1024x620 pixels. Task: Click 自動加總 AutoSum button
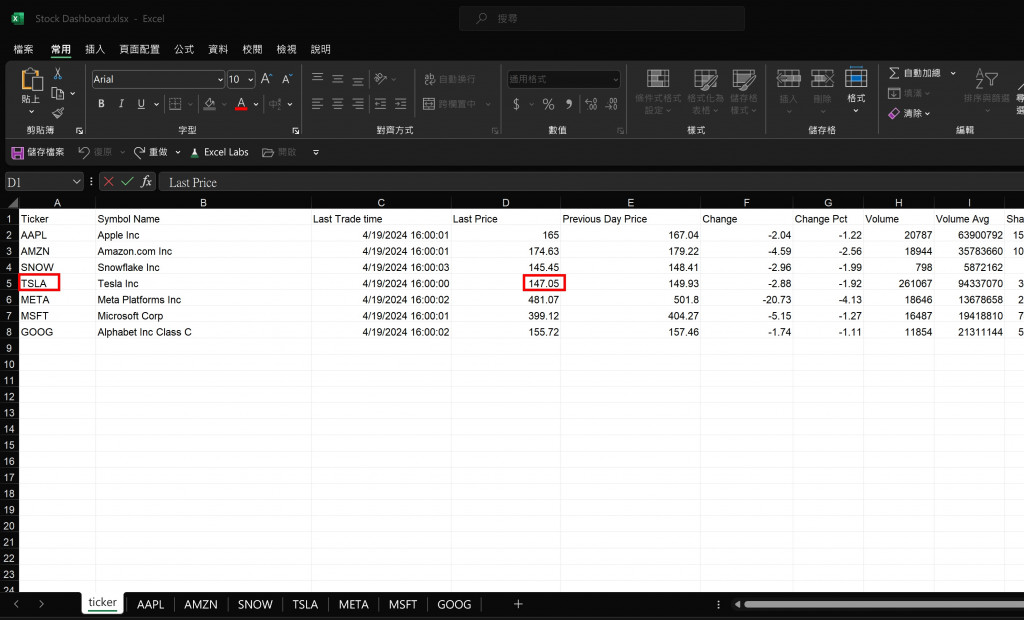pos(914,73)
